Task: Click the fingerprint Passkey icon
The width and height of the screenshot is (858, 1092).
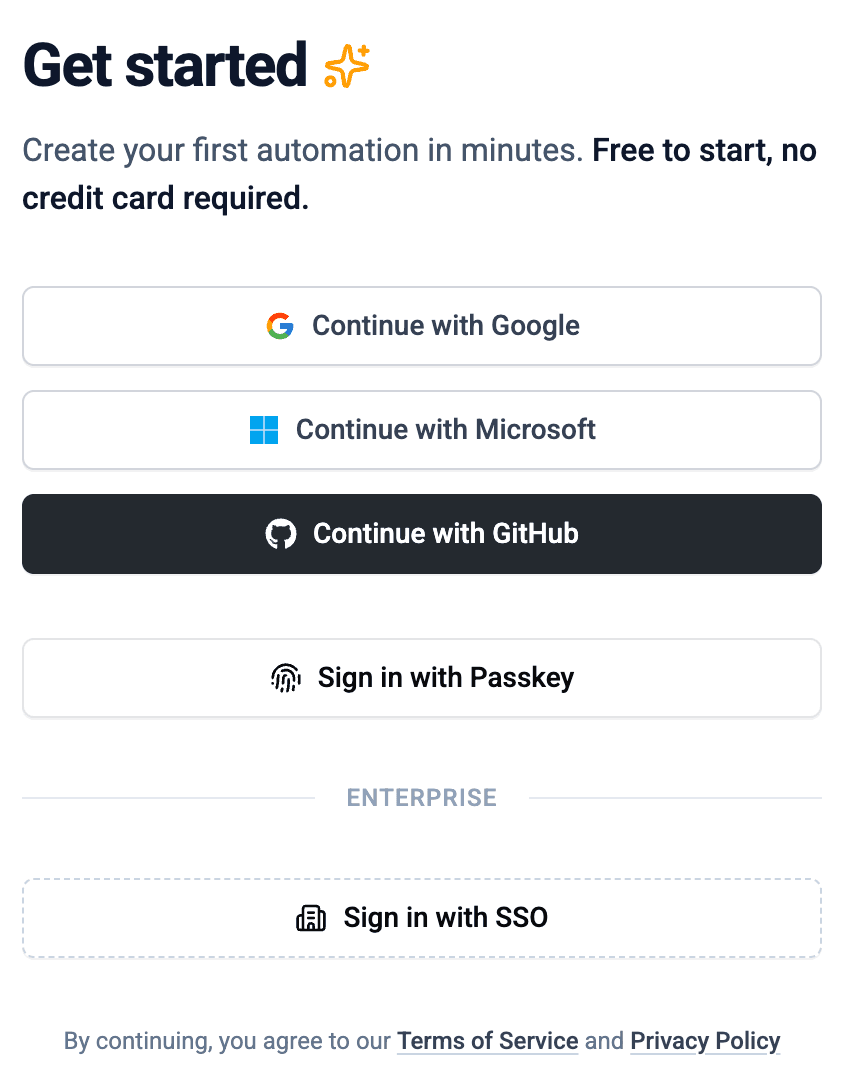Action: [x=286, y=678]
